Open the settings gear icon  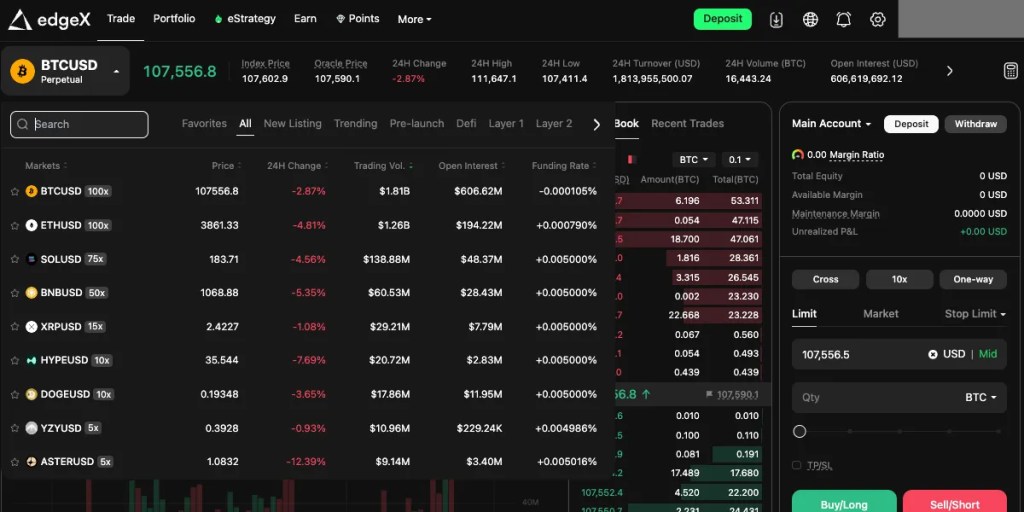[878, 20]
